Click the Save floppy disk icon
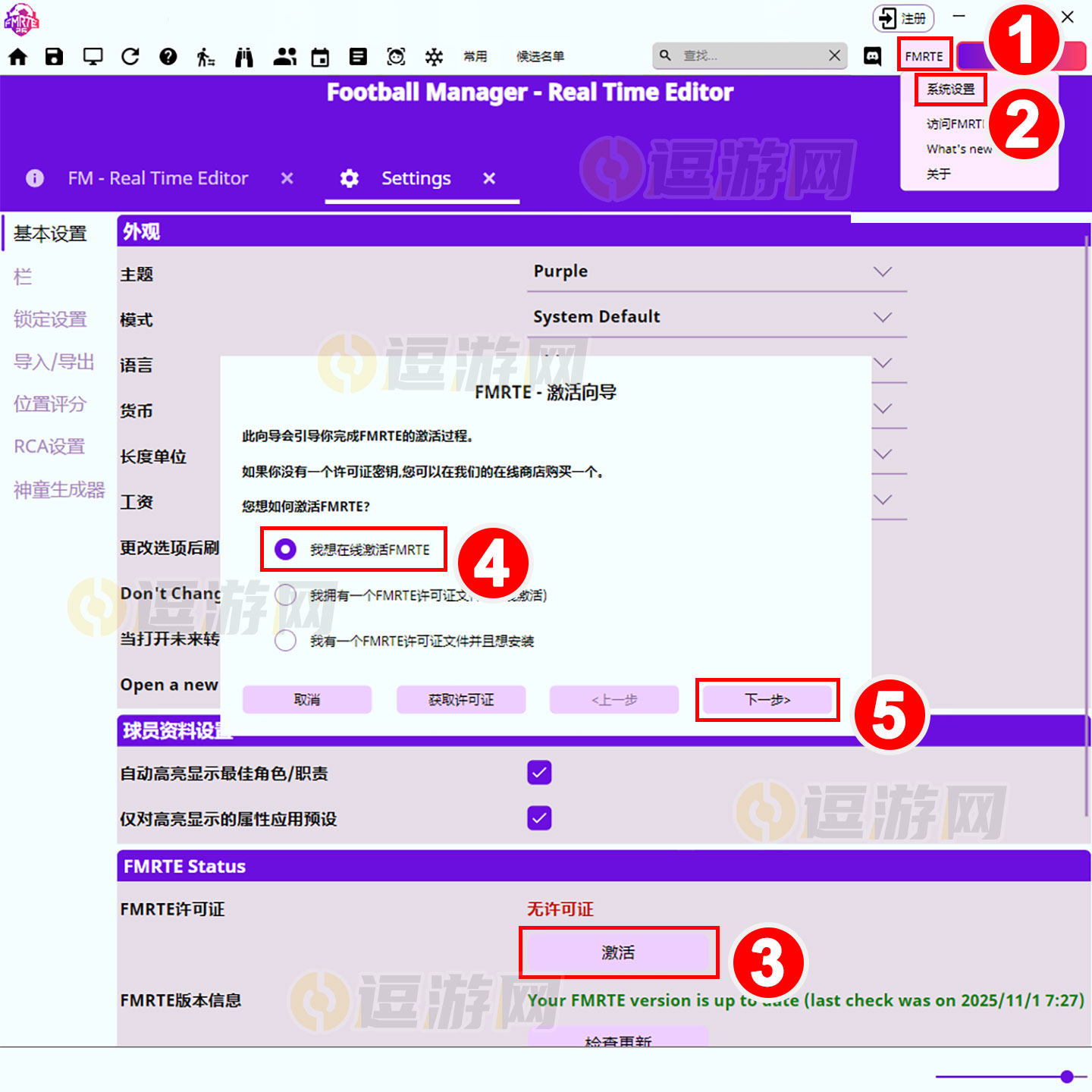The height and width of the screenshot is (1092, 1092). click(x=55, y=57)
